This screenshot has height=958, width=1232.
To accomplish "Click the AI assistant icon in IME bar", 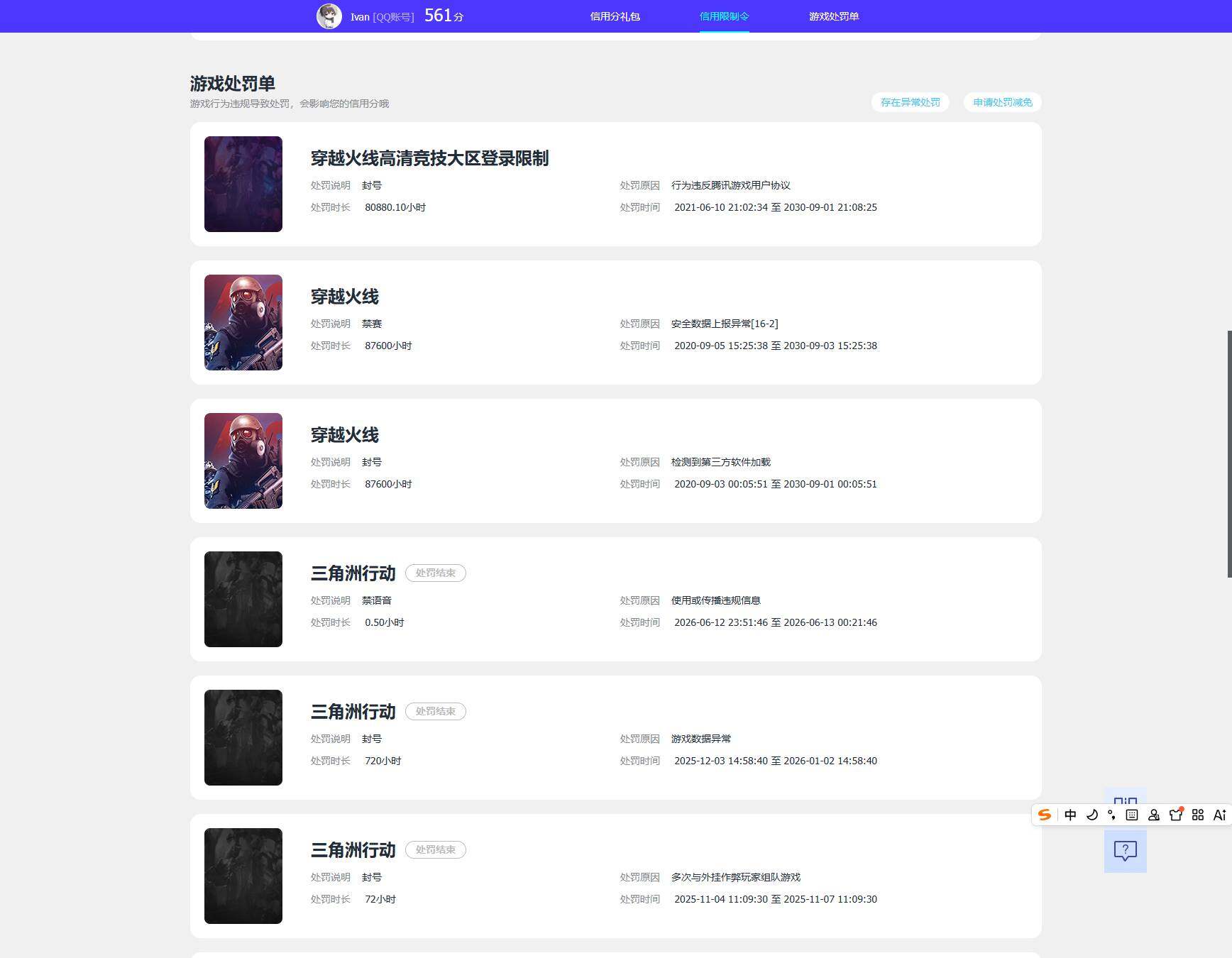I will point(1219,815).
